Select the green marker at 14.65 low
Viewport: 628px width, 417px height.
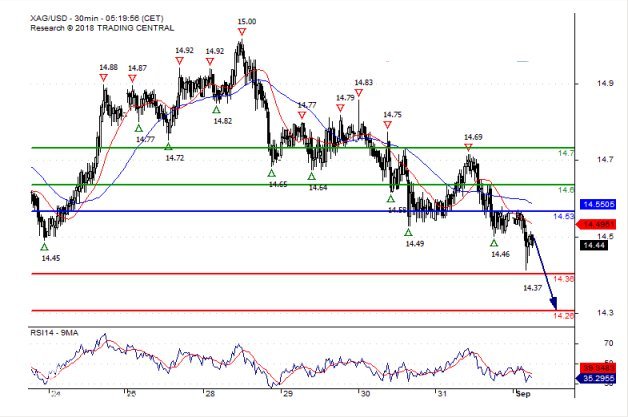click(x=271, y=173)
